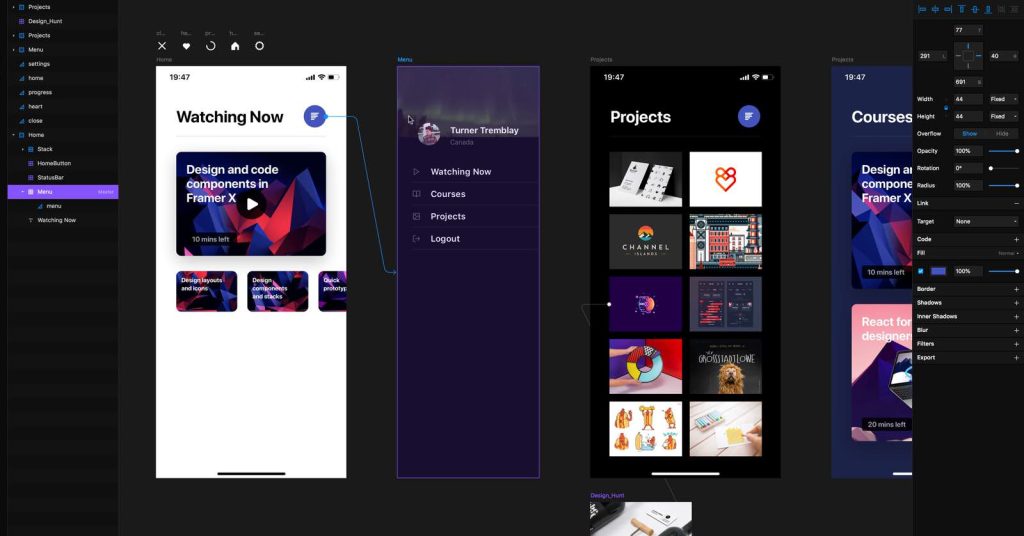Screen dimensions: 1024x536
Task: Set Overflow to Show
Action: [969, 133]
